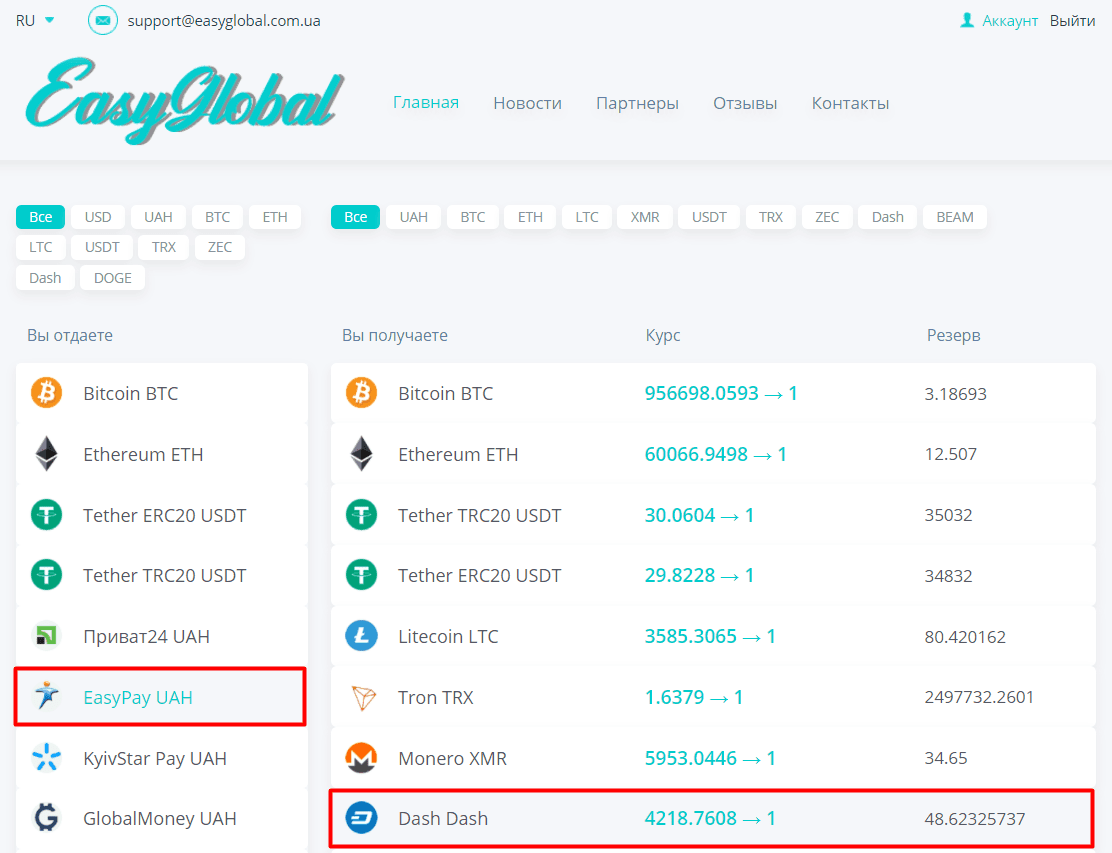Viewport: 1112px width, 853px height.
Task: Click the Ethereum ETH icon under 'Вы отдаете'
Action: (46, 453)
